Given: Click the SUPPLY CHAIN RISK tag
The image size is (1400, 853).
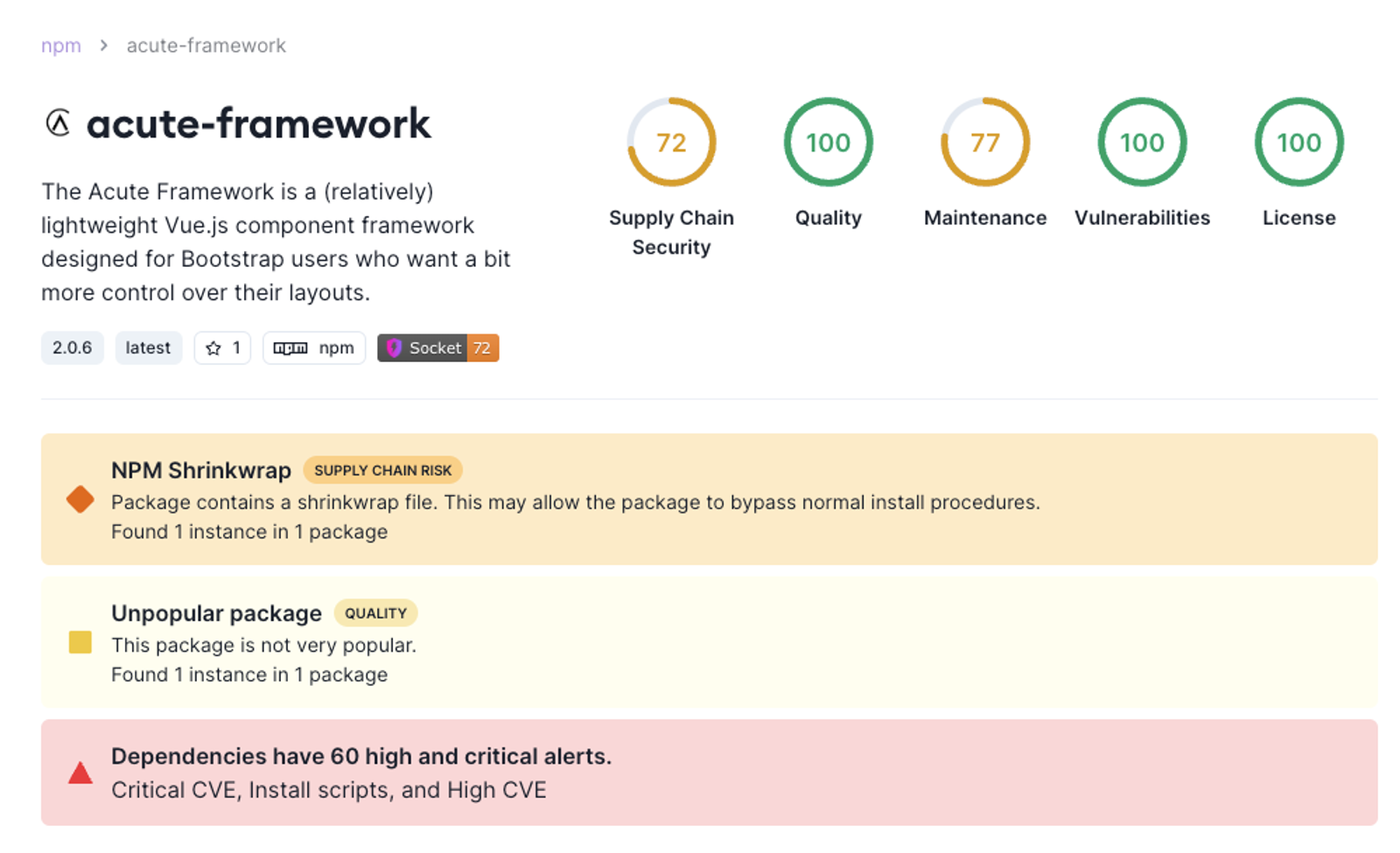Looking at the screenshot, I should pos(383,471).
